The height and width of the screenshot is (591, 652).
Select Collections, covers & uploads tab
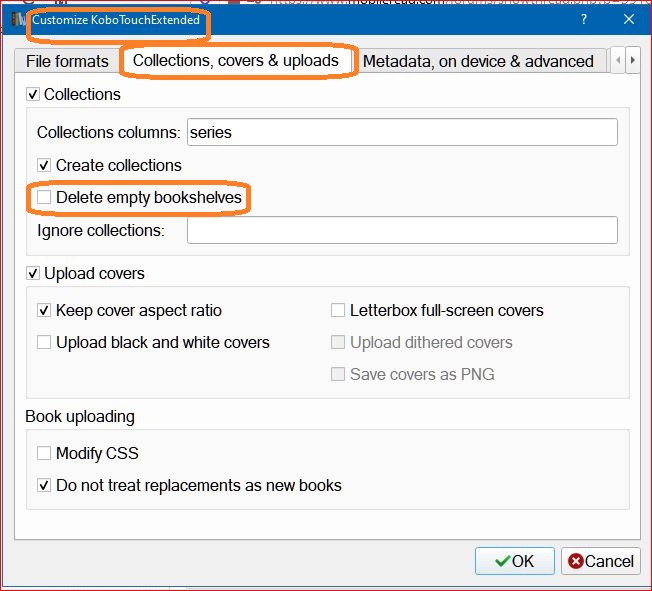236,61
